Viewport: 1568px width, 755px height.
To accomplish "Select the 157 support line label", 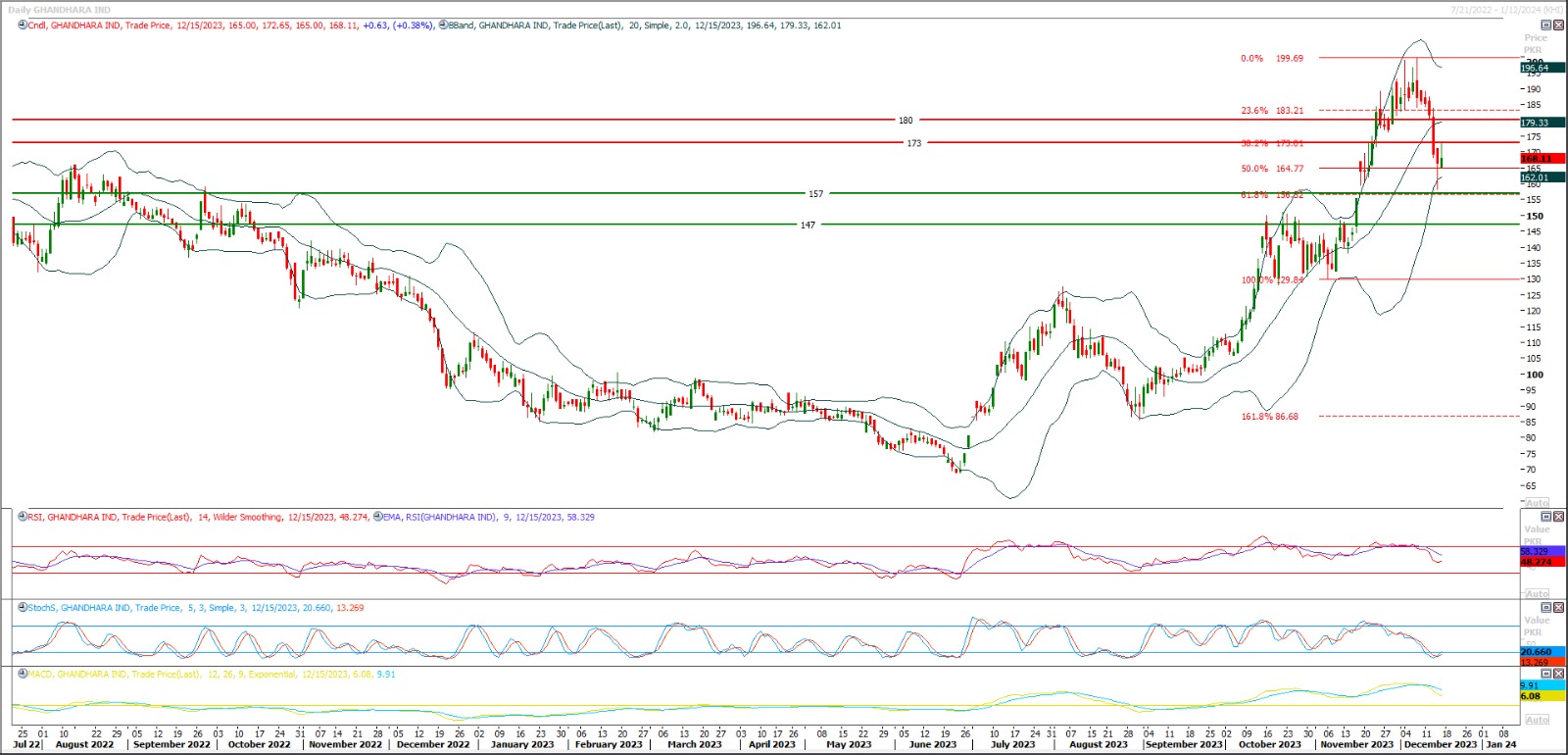I will (815, 194).
